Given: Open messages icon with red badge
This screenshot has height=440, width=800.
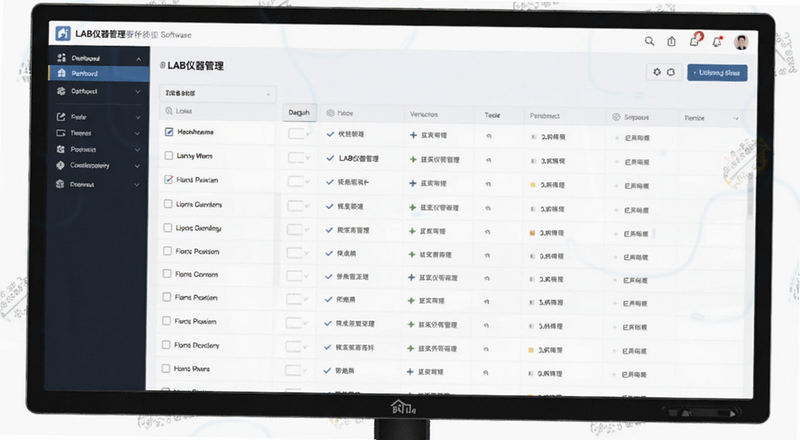Looking at the screenshot, I should [x=695, y=40].
